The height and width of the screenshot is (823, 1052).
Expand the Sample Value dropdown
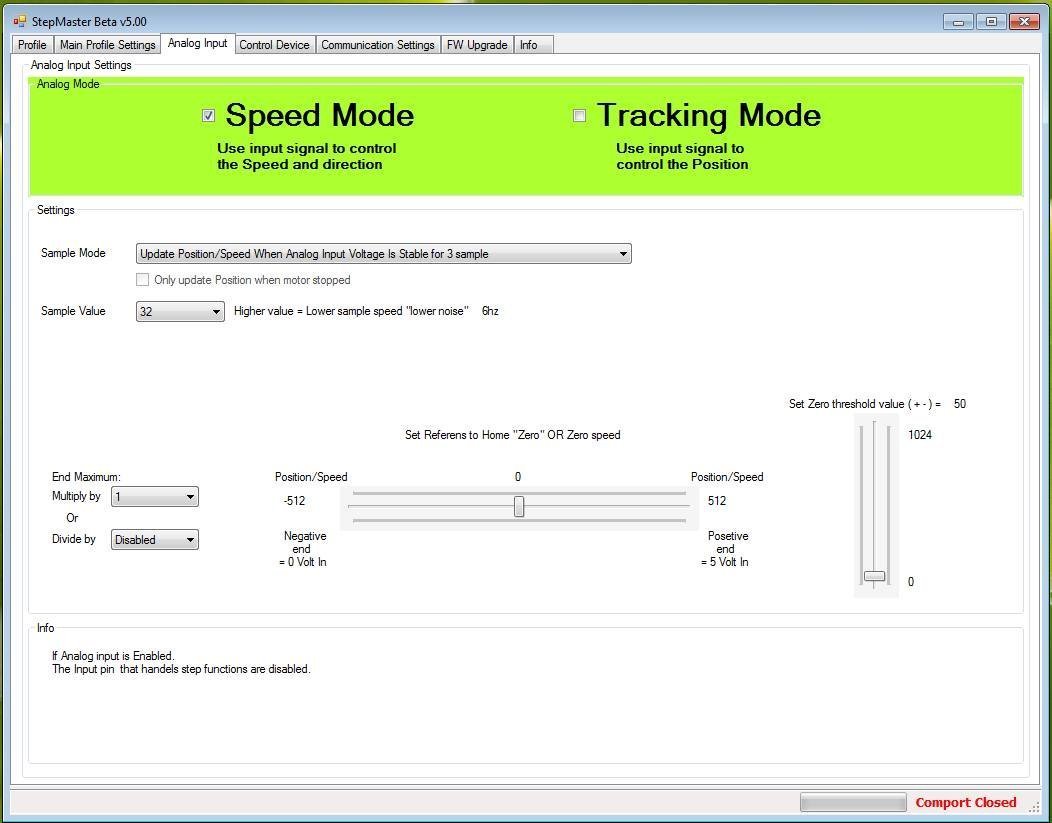[x=180, y=311]
